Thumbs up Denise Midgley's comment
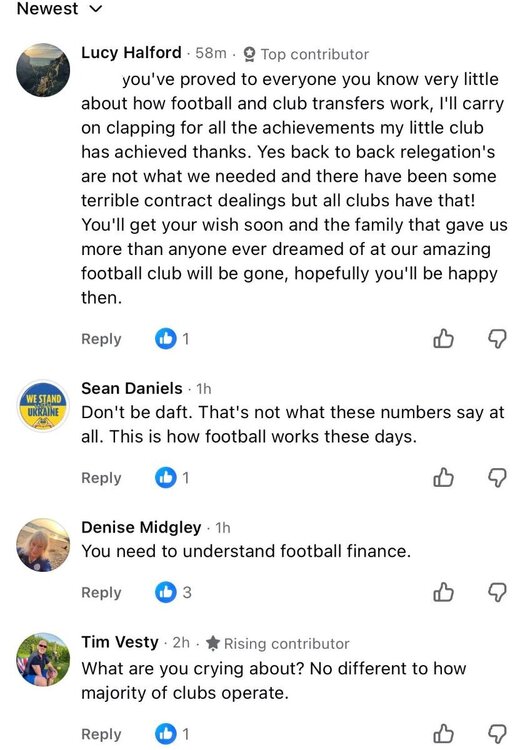Image resolution: width=530 pixels, height=750 pixels. 443,592
